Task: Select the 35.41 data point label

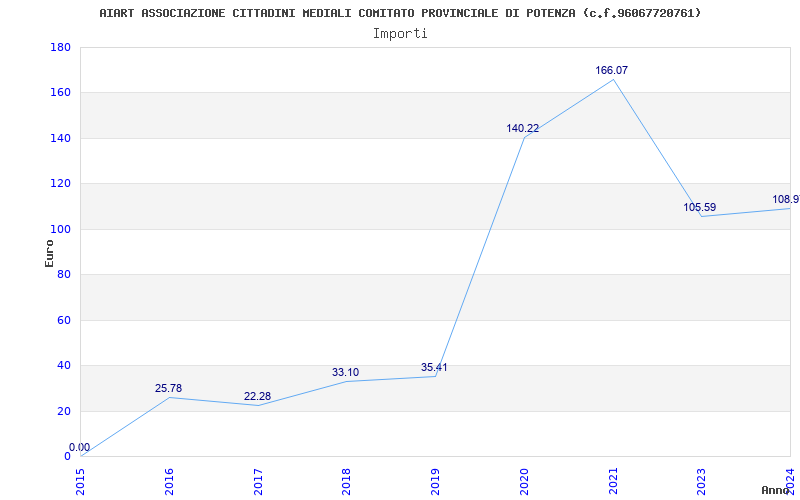Action: 434,367
